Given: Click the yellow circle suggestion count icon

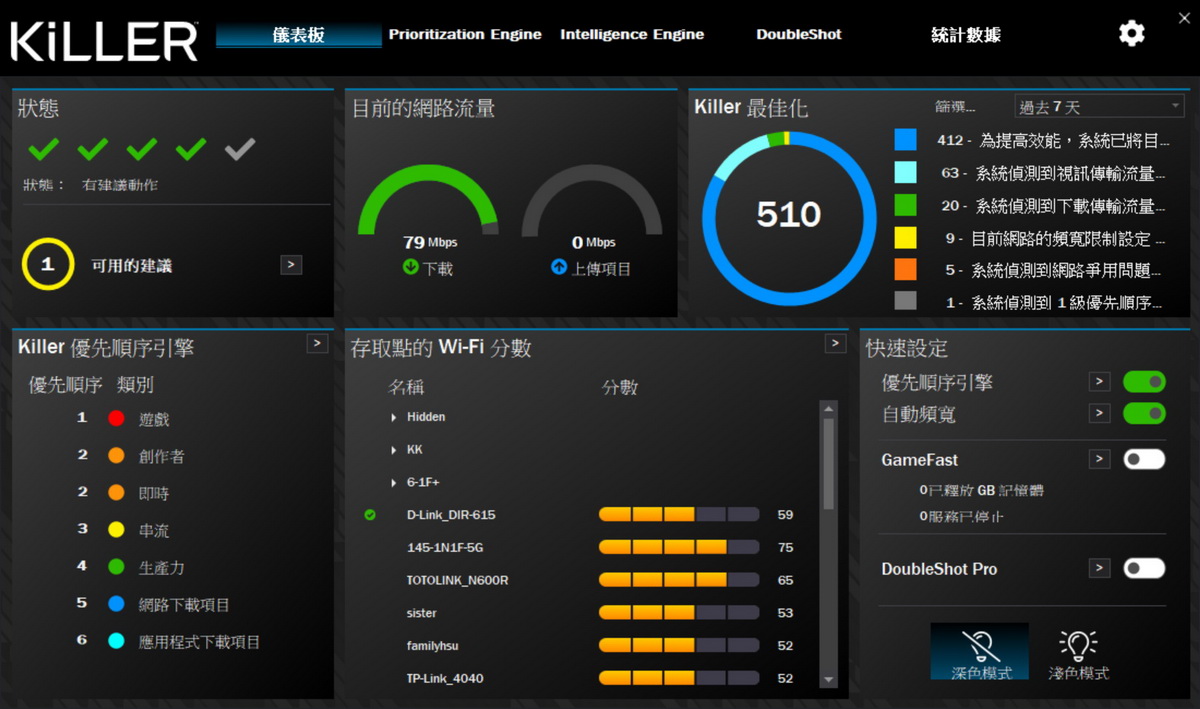Looking at the screenshot, I should tap(47, 265).
